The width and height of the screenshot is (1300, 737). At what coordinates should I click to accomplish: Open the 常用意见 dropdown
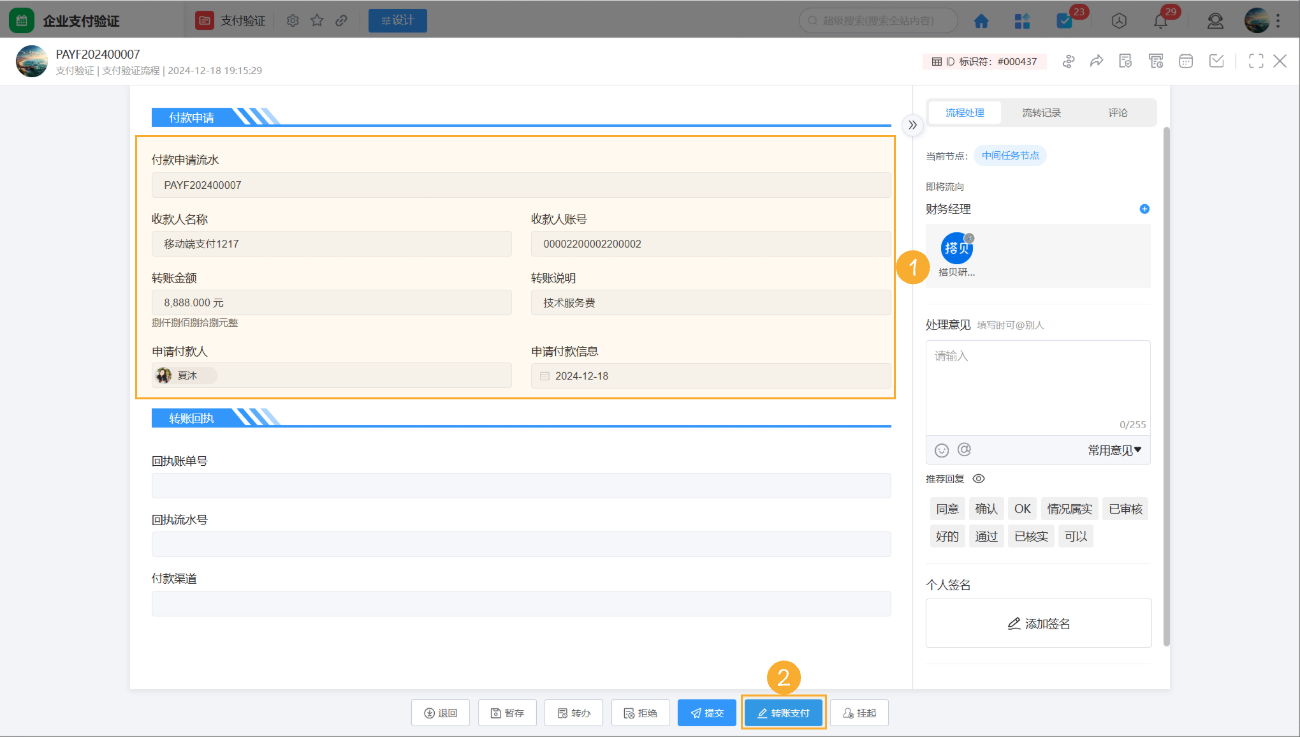(x=1113, y=449)
